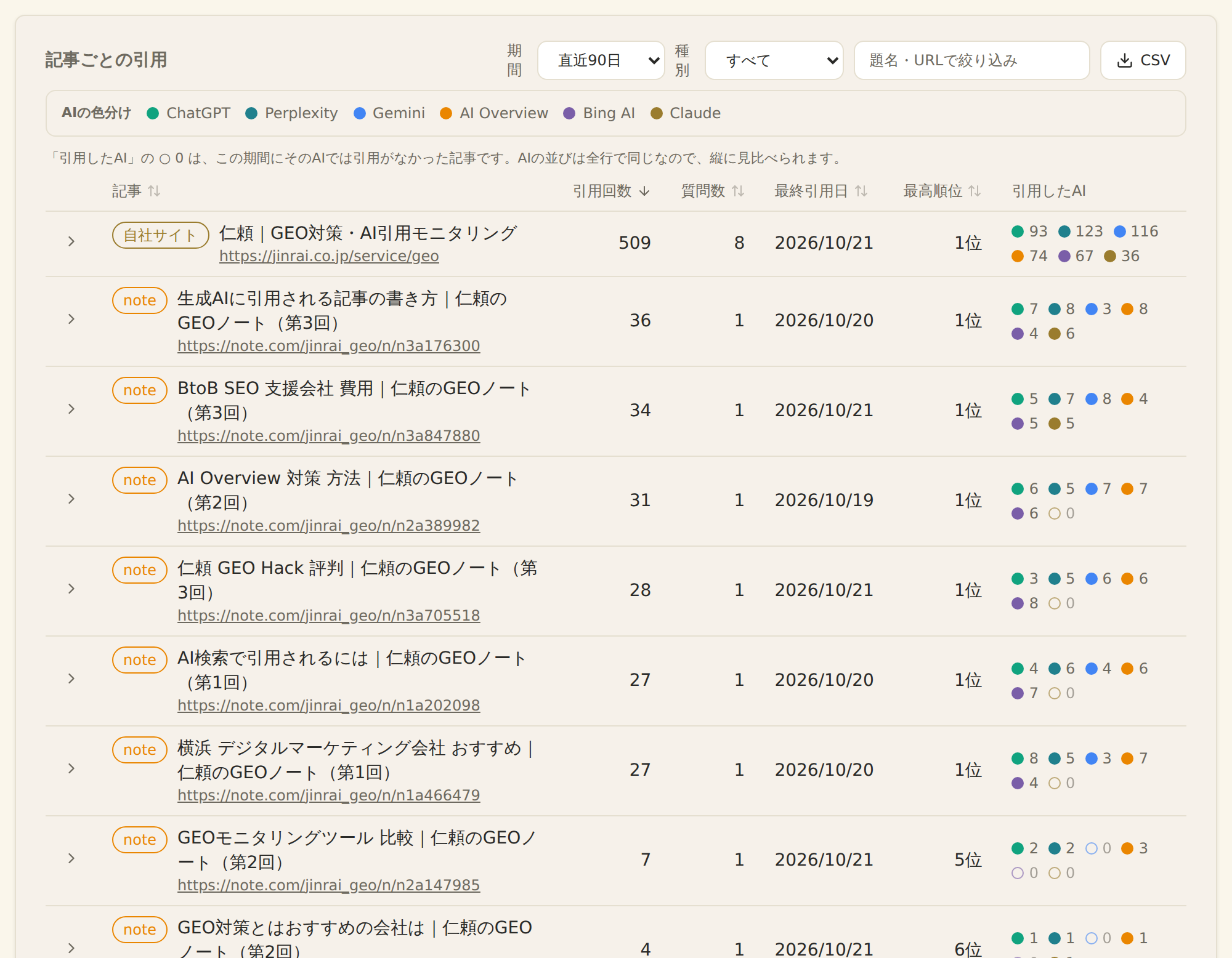Open the 直近90日 period dropdown

[601, 60]
